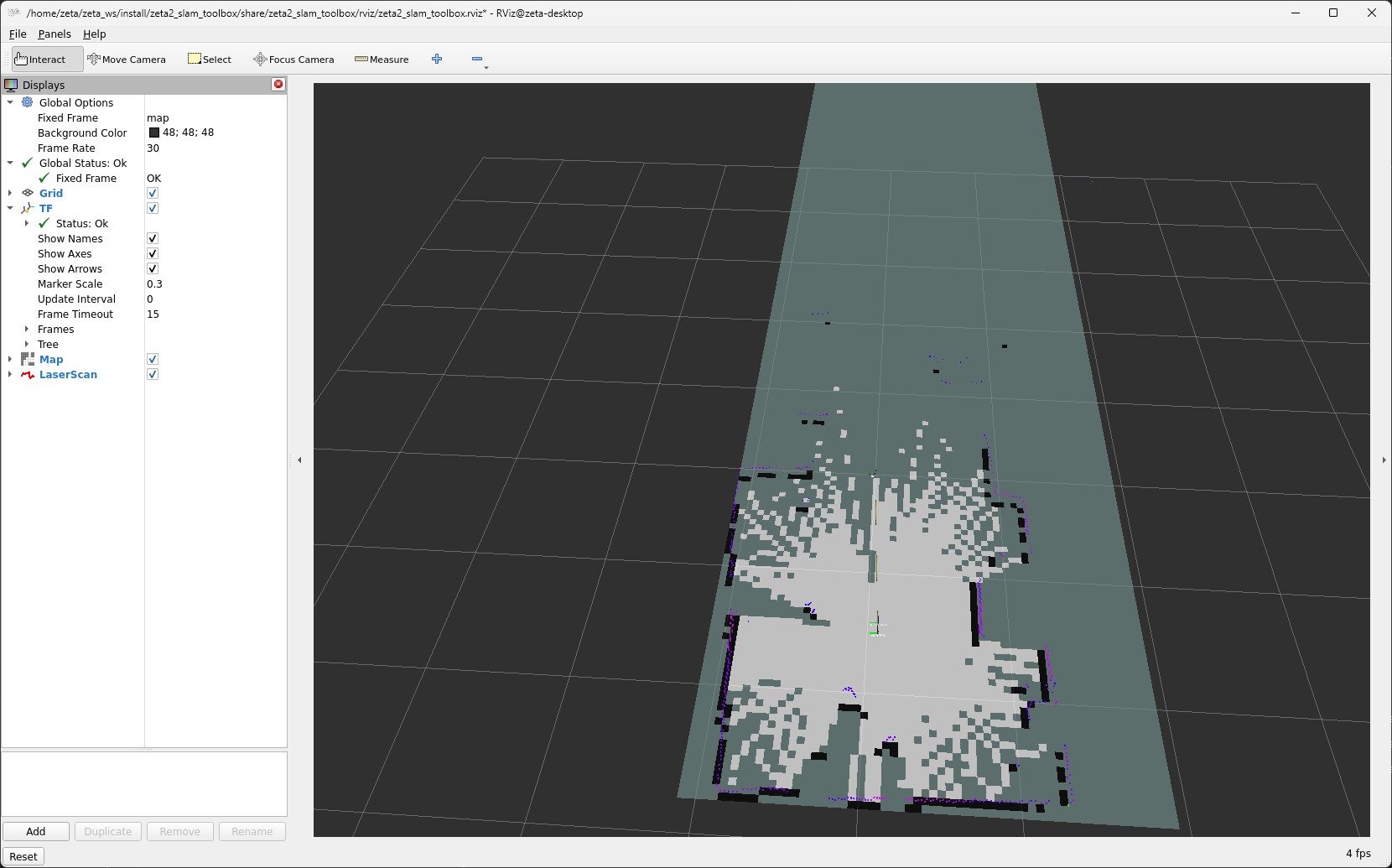
Task: Select the Update Interval row label
Action: (77, 299)
